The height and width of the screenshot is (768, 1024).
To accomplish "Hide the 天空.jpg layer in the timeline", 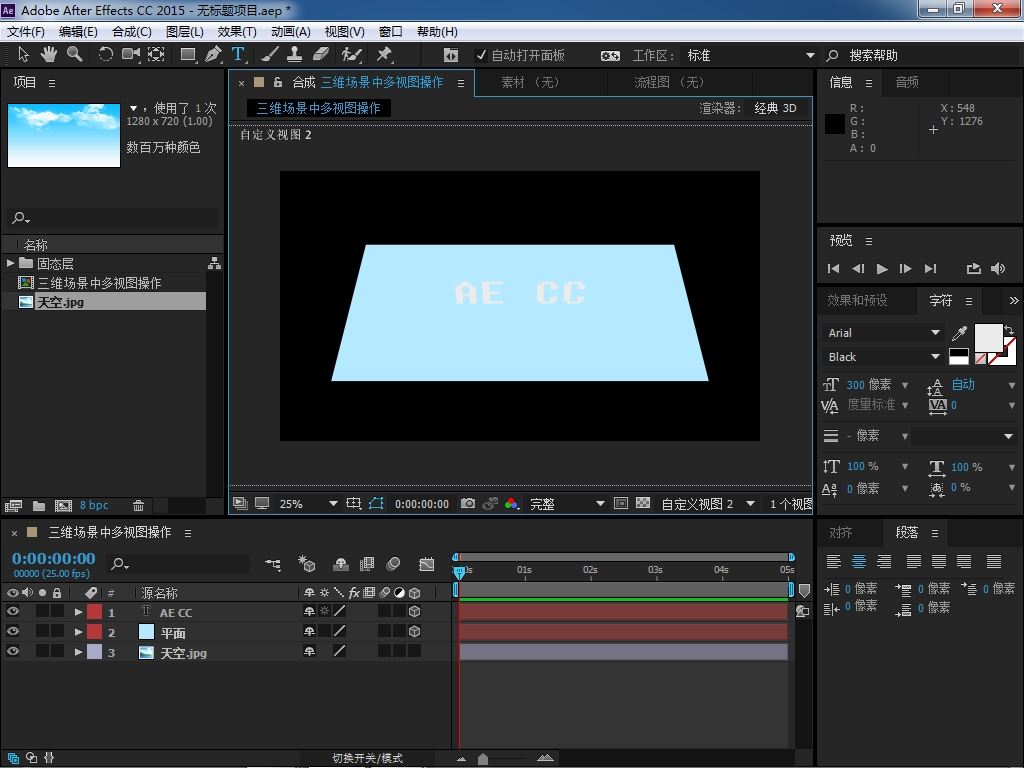I will coord(12,651).
